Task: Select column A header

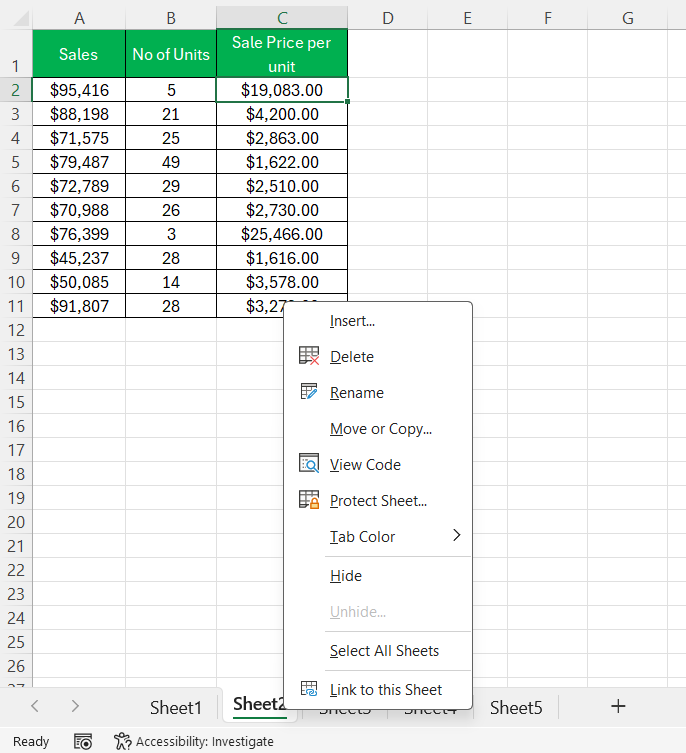Action: pyautogui.click(x=79, y=18)
